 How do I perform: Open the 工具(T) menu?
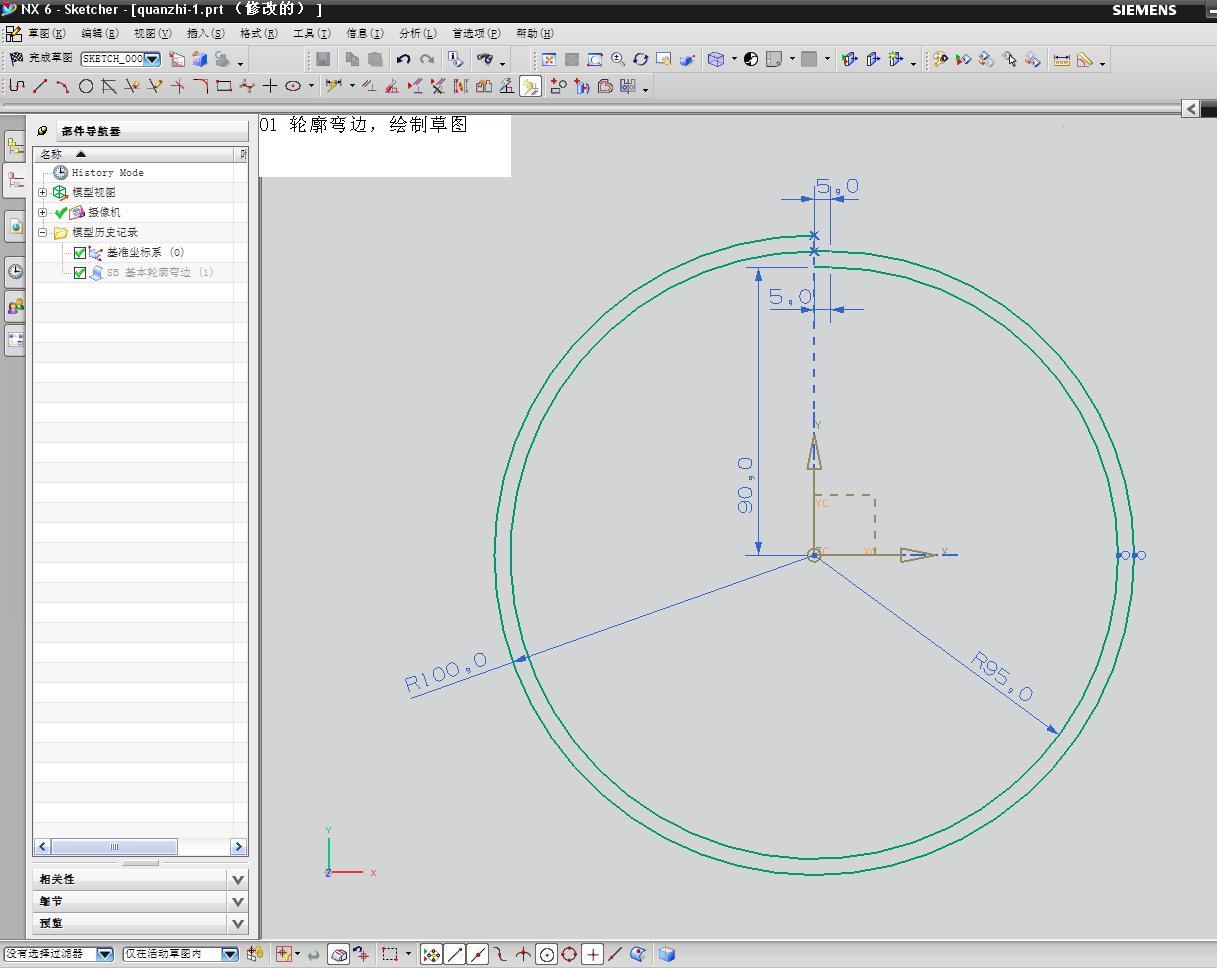click(x=311, y=33)
